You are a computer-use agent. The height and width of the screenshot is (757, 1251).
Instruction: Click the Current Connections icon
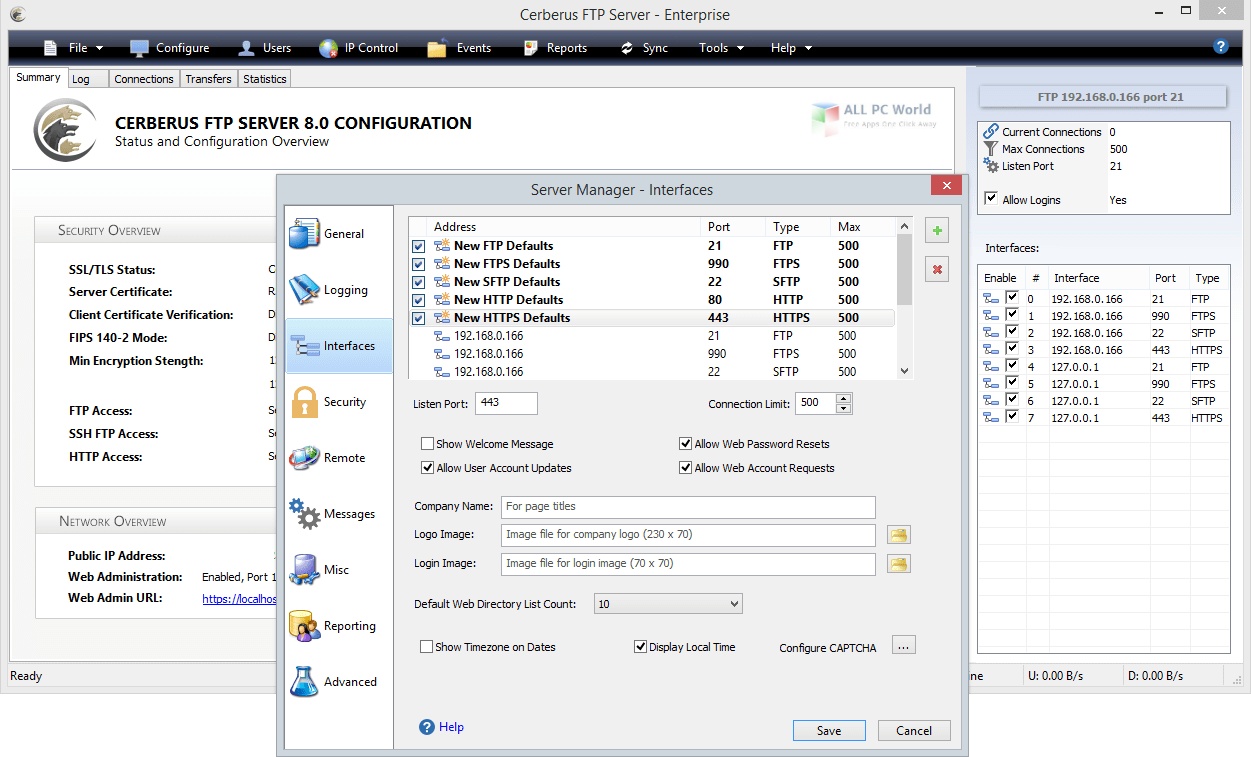[991, 131]
